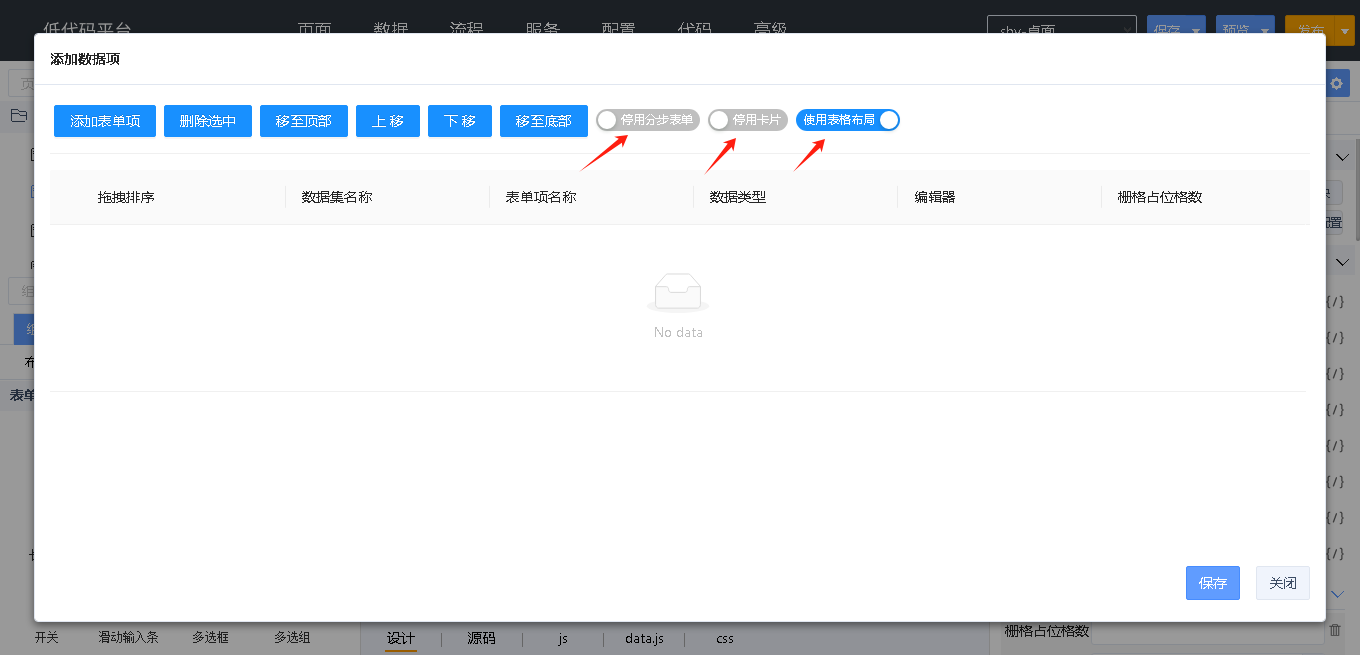Open the shy-桌面 select dropdown

tap(1061, 31)
